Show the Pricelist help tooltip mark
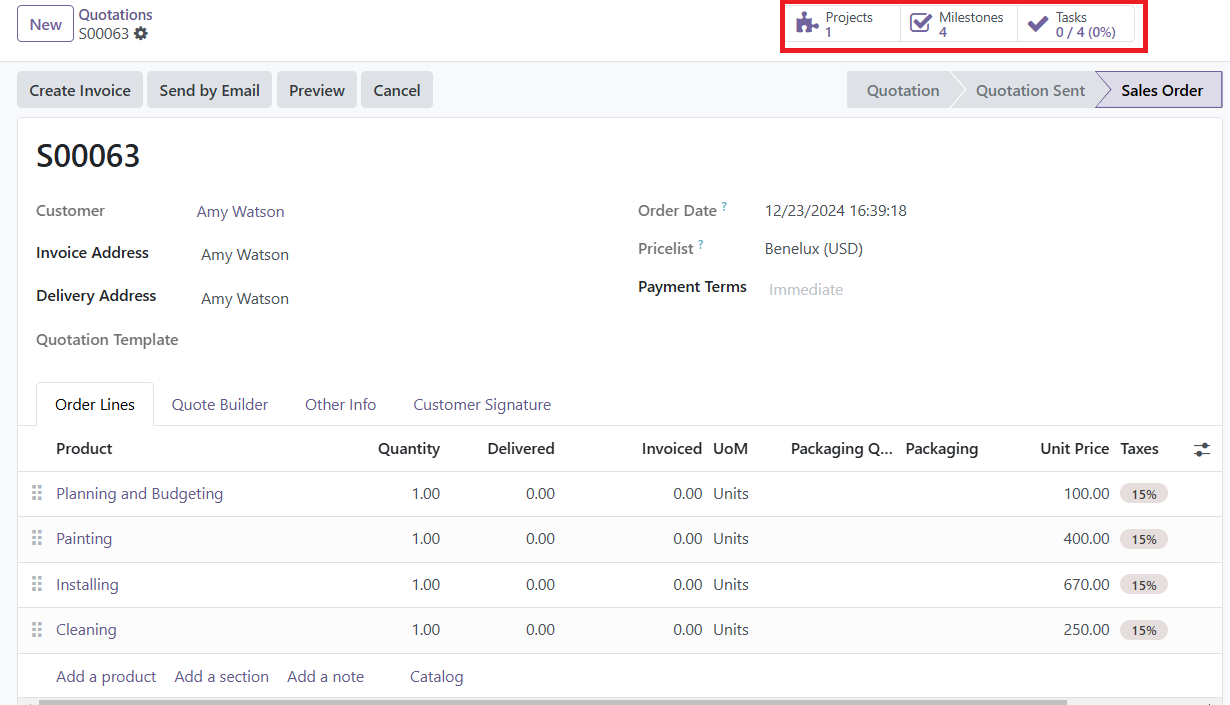 [x=701, y=244]
